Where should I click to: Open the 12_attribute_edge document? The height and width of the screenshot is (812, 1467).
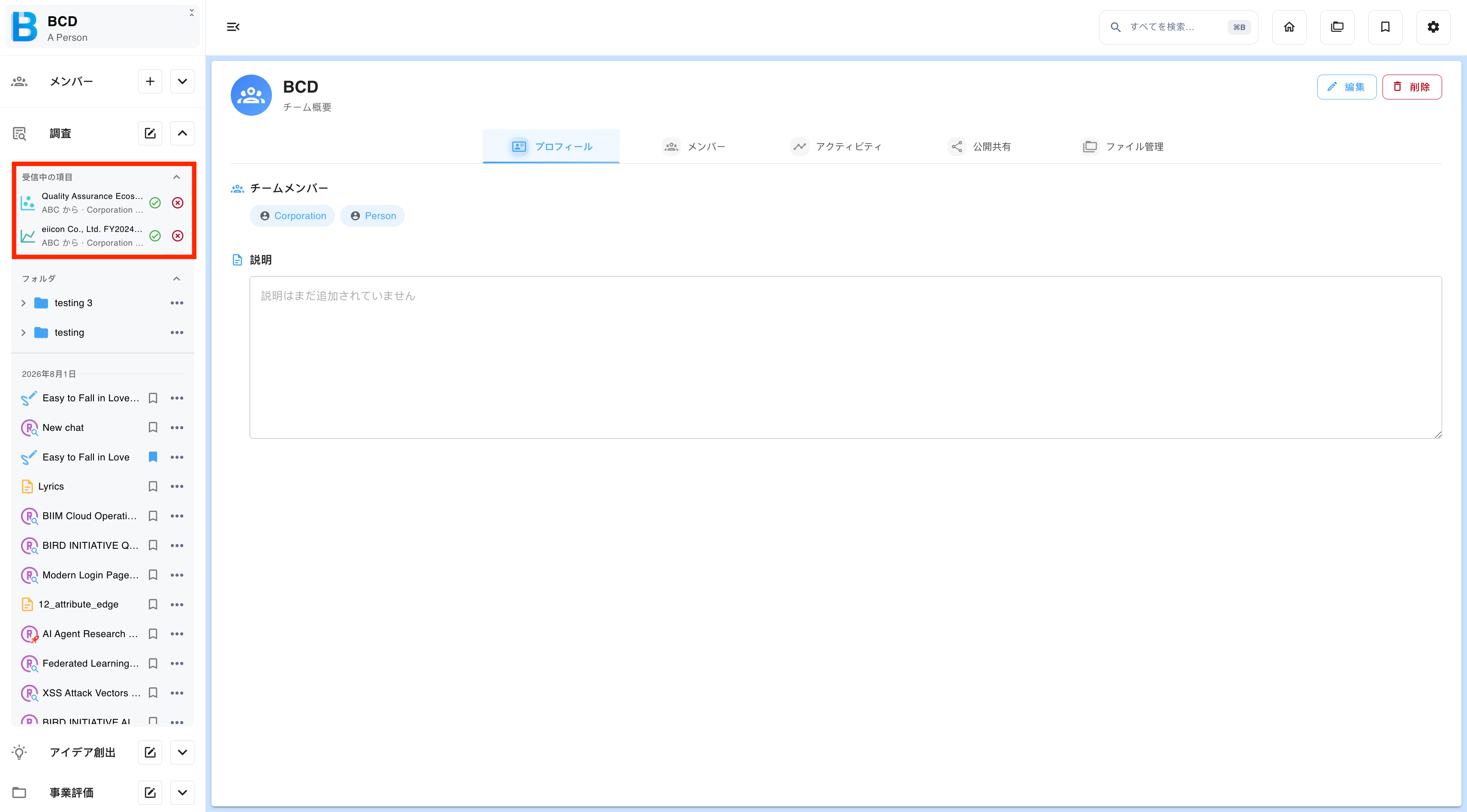pos(78,604)
